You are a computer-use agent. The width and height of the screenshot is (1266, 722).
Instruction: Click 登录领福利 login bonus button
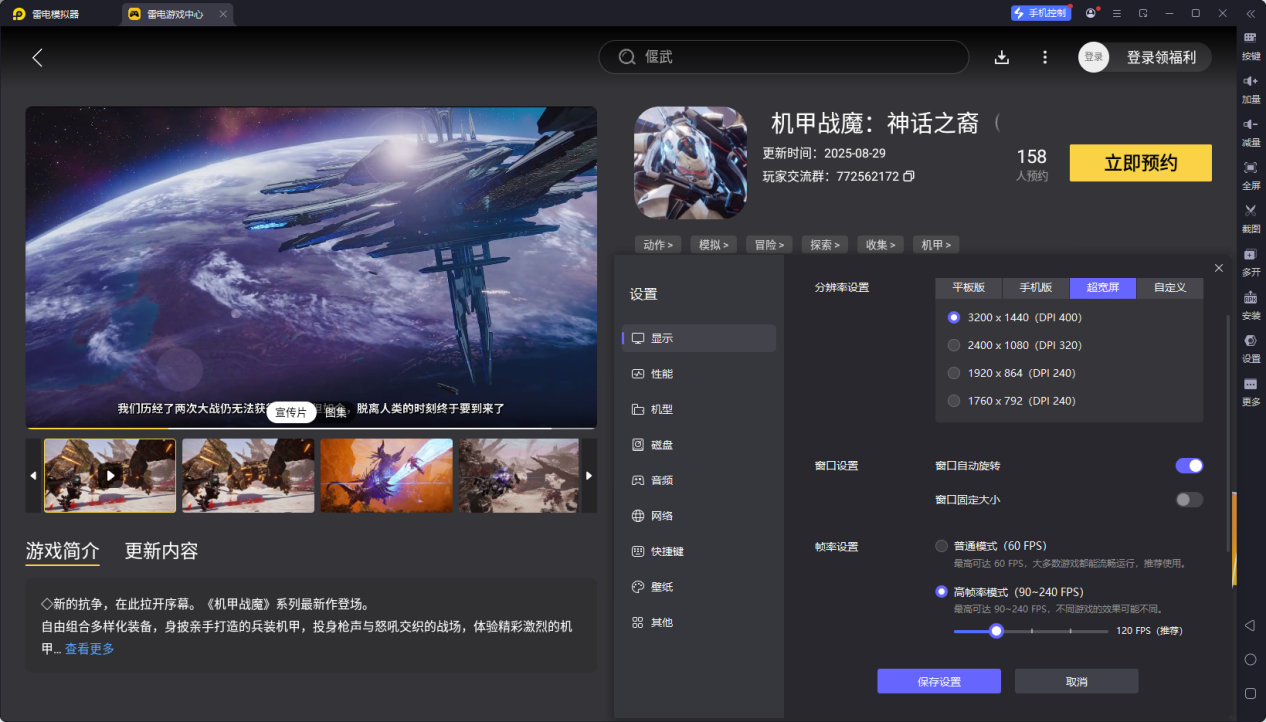(x=1161, y=57)
